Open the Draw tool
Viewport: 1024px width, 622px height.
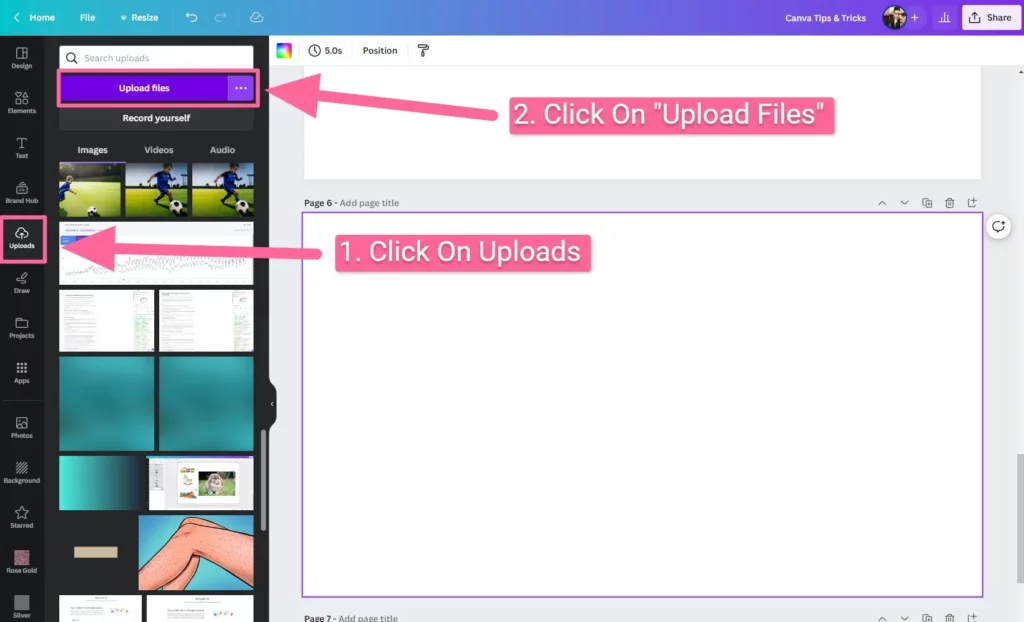[21, 282]
